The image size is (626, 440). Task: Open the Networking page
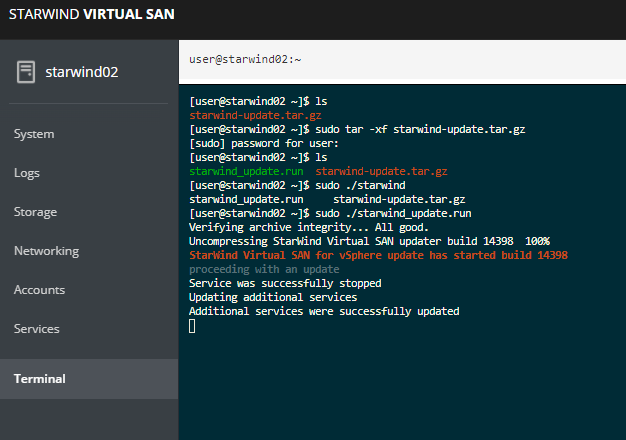pyautogui.click(x=46, y=251)
